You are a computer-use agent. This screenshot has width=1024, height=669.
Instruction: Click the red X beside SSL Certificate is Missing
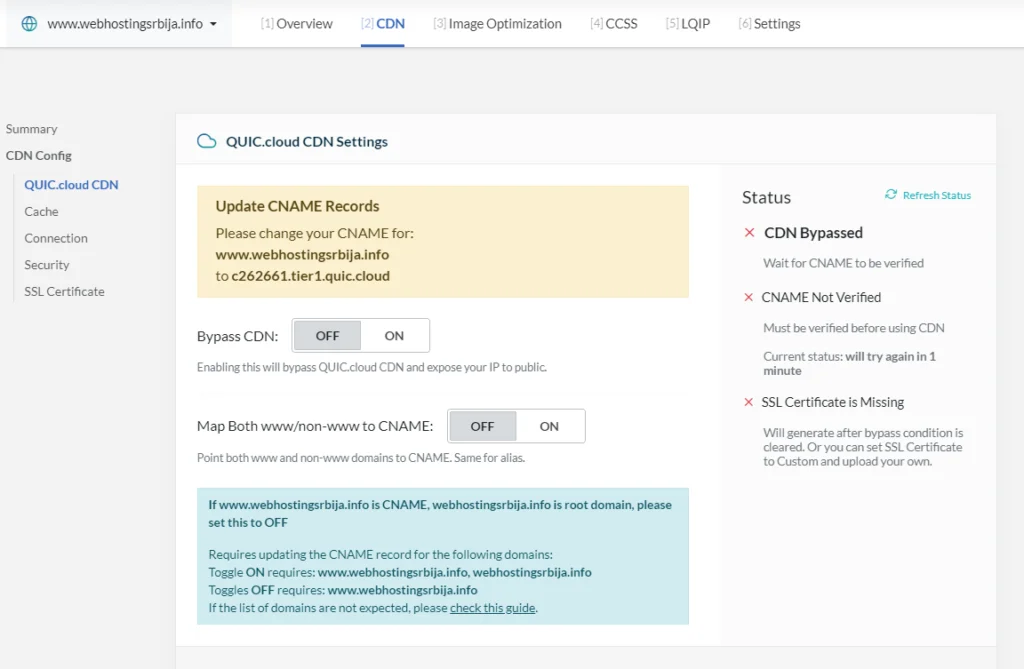[x=748, y=402]
